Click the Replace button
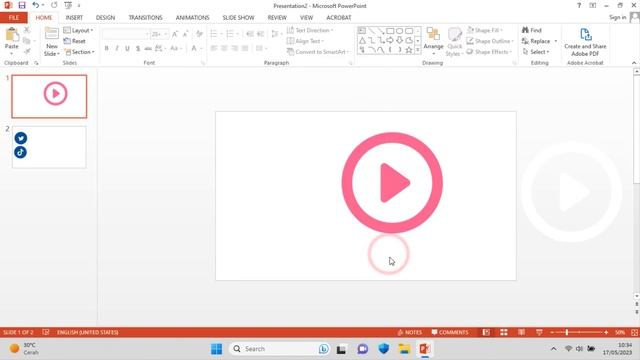The image size is (640, 360). point(536,41)
